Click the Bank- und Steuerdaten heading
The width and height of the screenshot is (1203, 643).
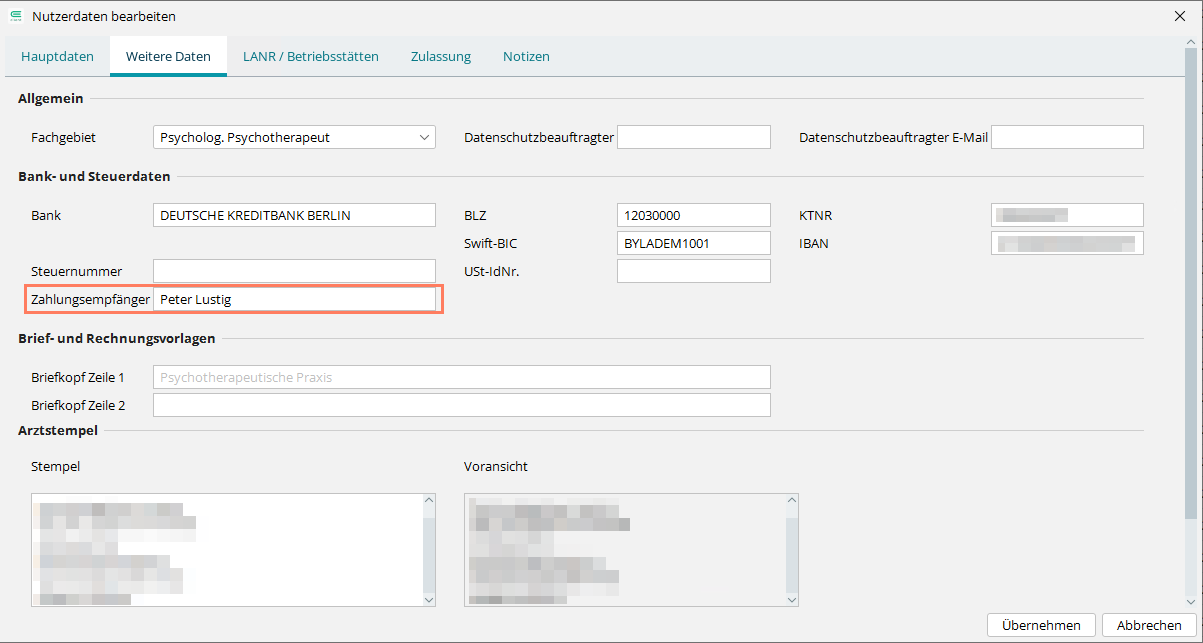(x=94, y=176)
